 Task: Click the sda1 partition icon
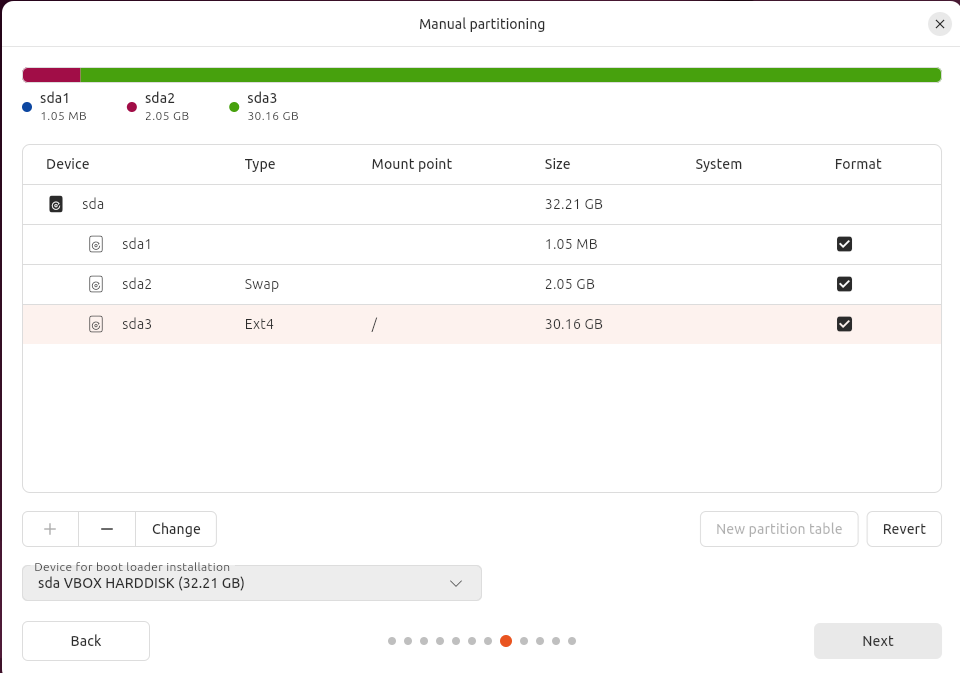coord(96,244)
